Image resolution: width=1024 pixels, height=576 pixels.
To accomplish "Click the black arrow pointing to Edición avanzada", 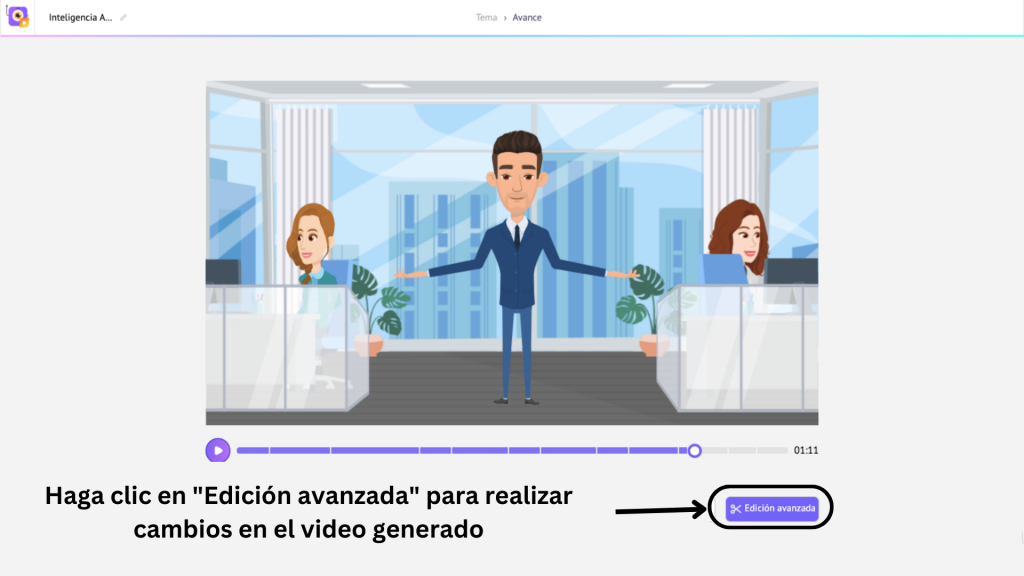I will pos(660,511).
